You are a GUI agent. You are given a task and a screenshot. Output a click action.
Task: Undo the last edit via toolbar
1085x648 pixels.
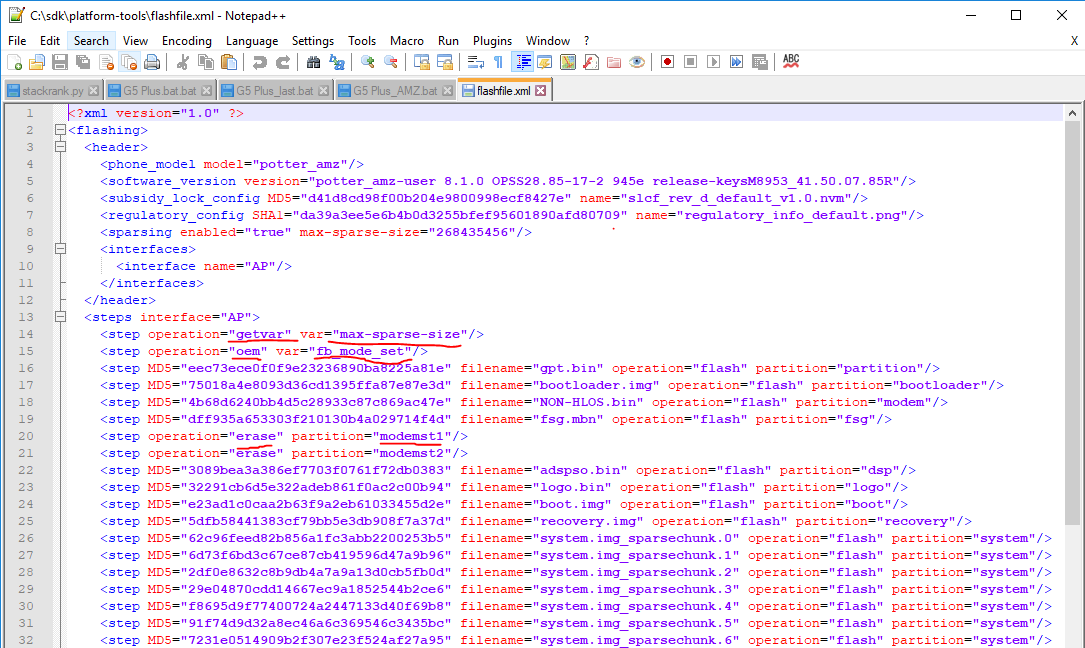tap(259, 62)
